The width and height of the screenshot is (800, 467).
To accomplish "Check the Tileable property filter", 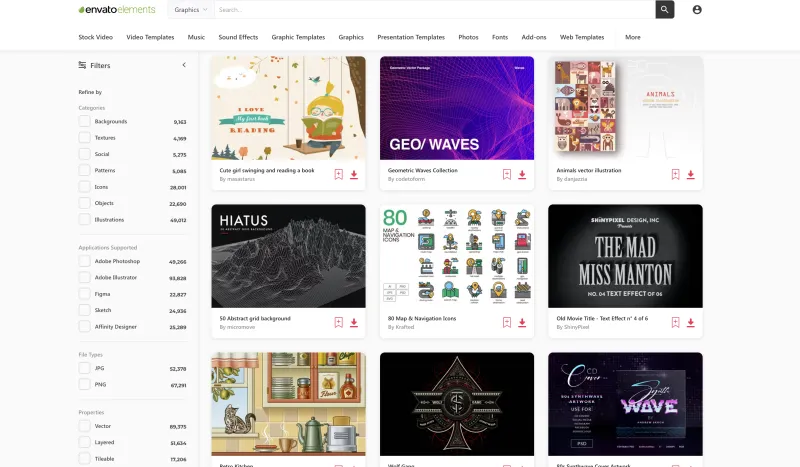I will 85,459.
